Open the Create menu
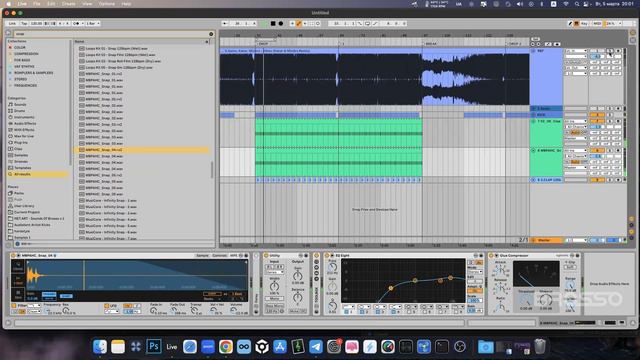 click(69, 4)
